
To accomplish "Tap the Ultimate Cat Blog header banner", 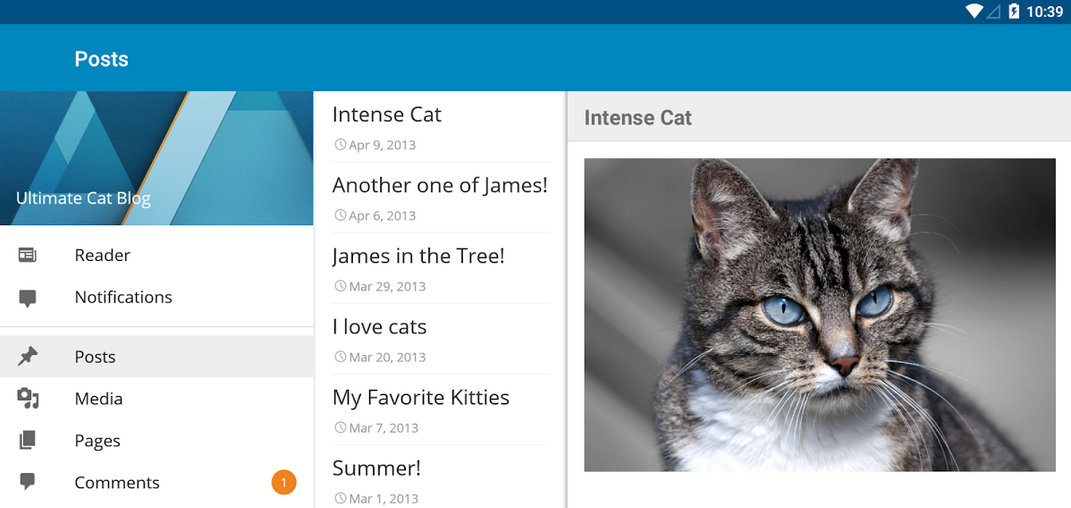I will tap(156, 158).
